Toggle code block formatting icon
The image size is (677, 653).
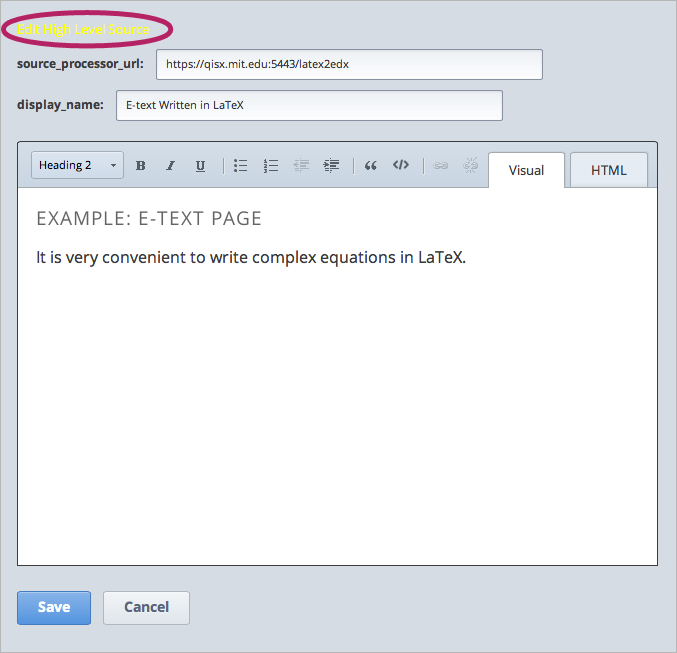(x=401, y=166)
